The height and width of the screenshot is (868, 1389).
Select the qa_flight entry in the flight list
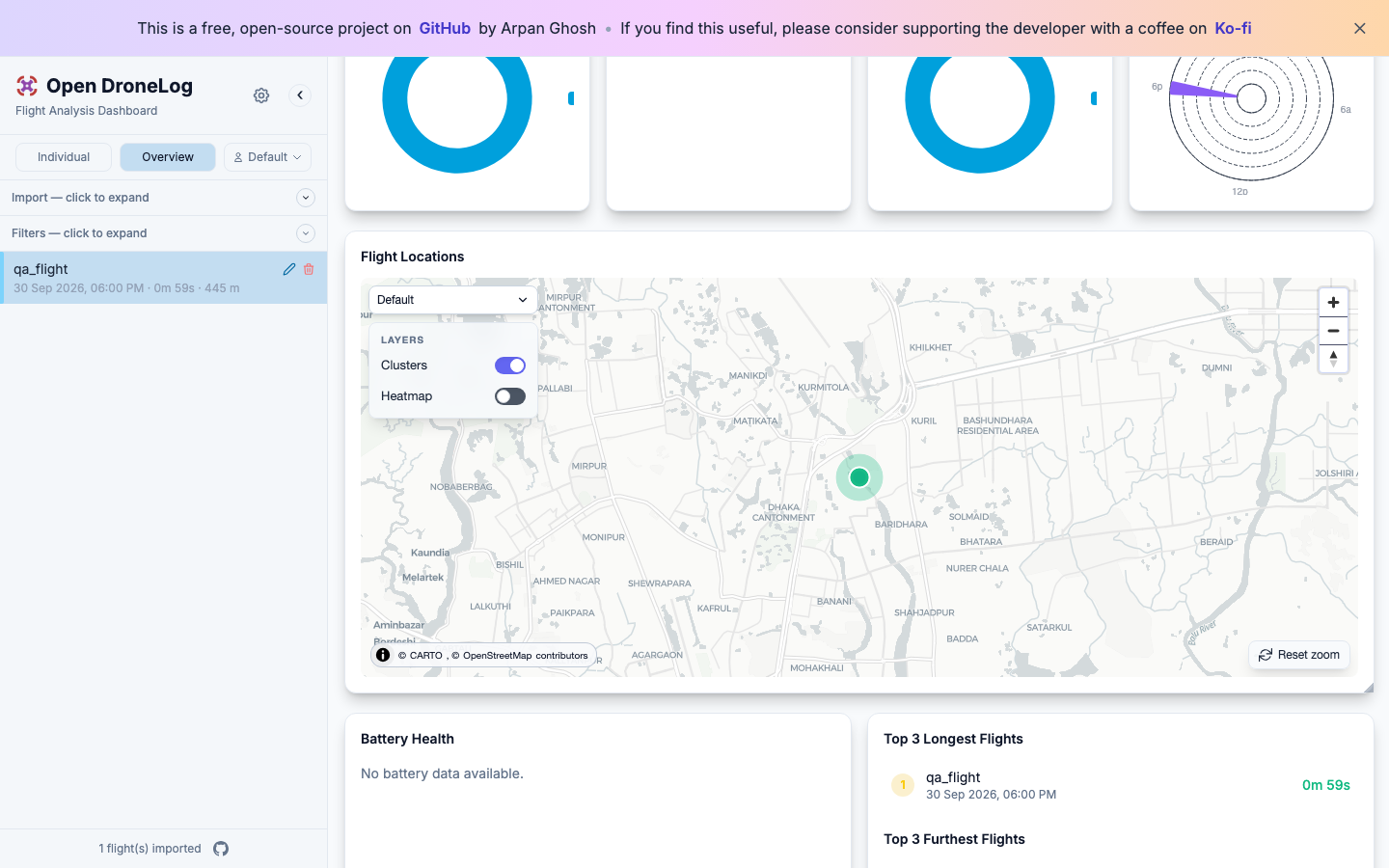tap(164, 278)
